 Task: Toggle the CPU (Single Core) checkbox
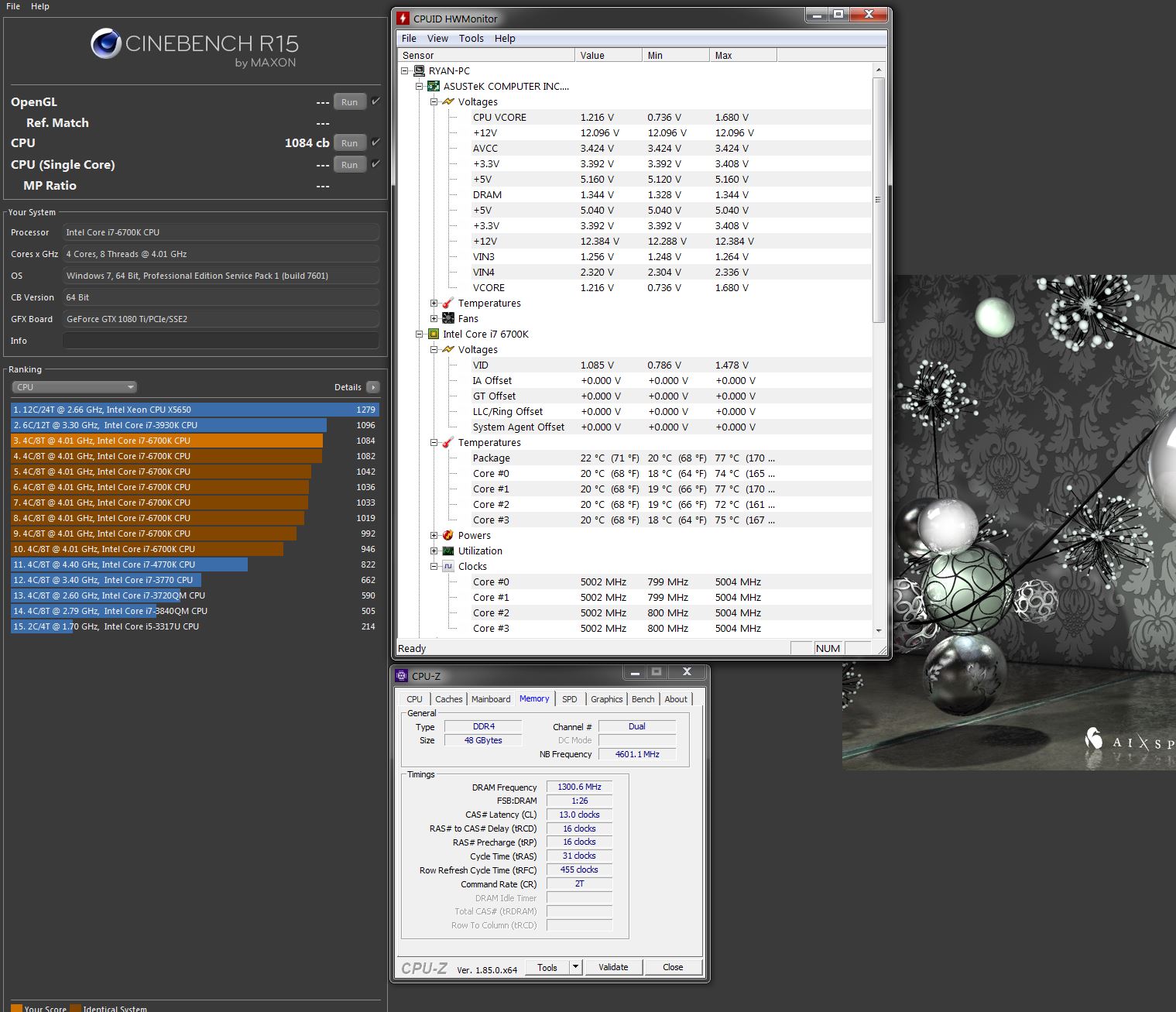pos(376,164)
